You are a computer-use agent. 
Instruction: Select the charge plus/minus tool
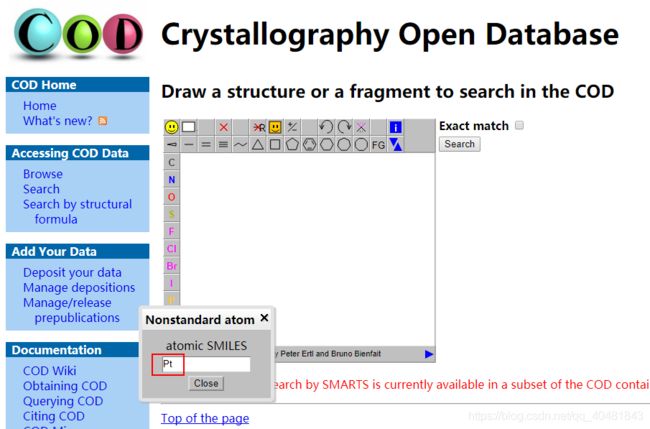(292, 127)
